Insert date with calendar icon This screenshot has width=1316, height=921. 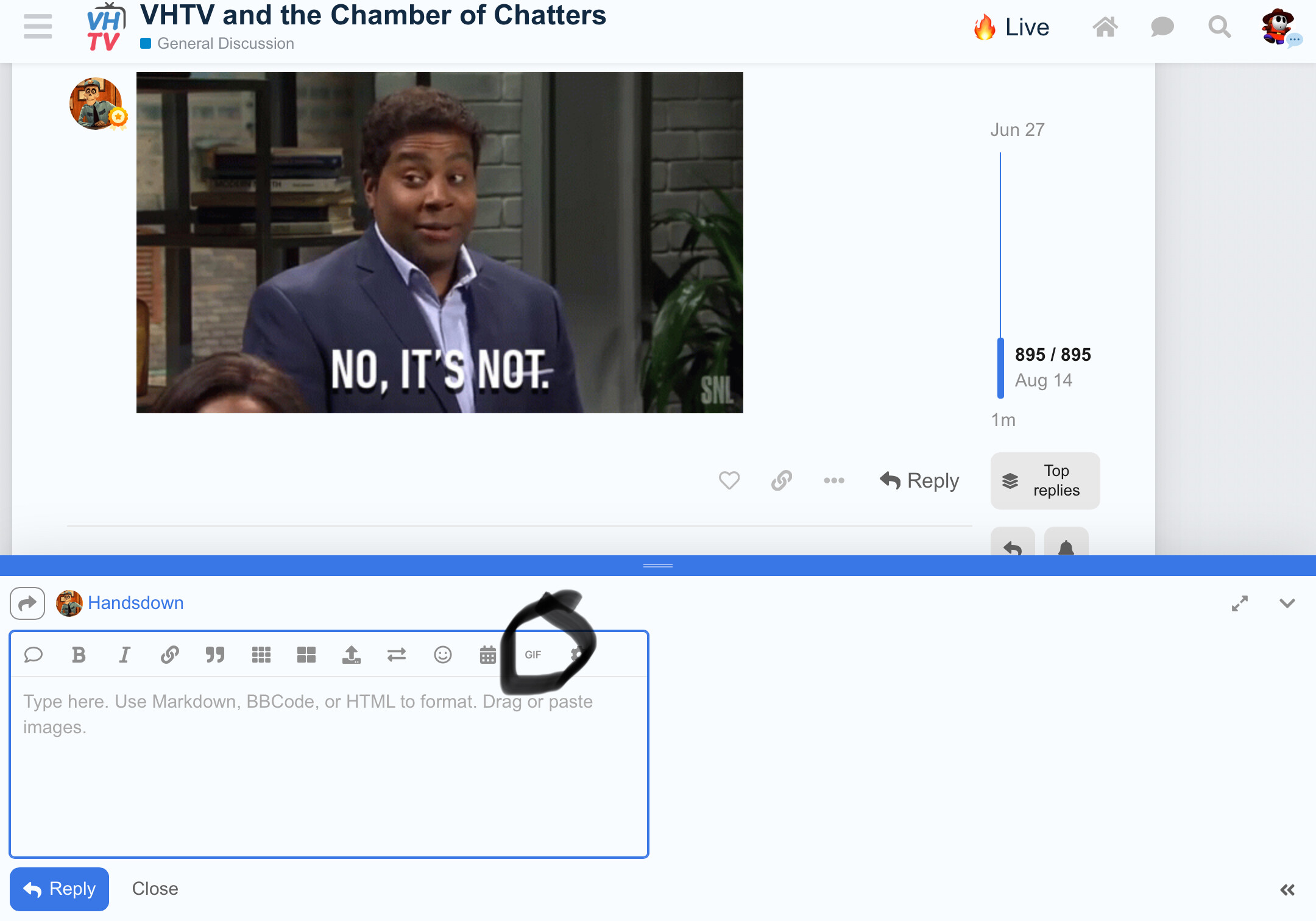click(488, 655)
